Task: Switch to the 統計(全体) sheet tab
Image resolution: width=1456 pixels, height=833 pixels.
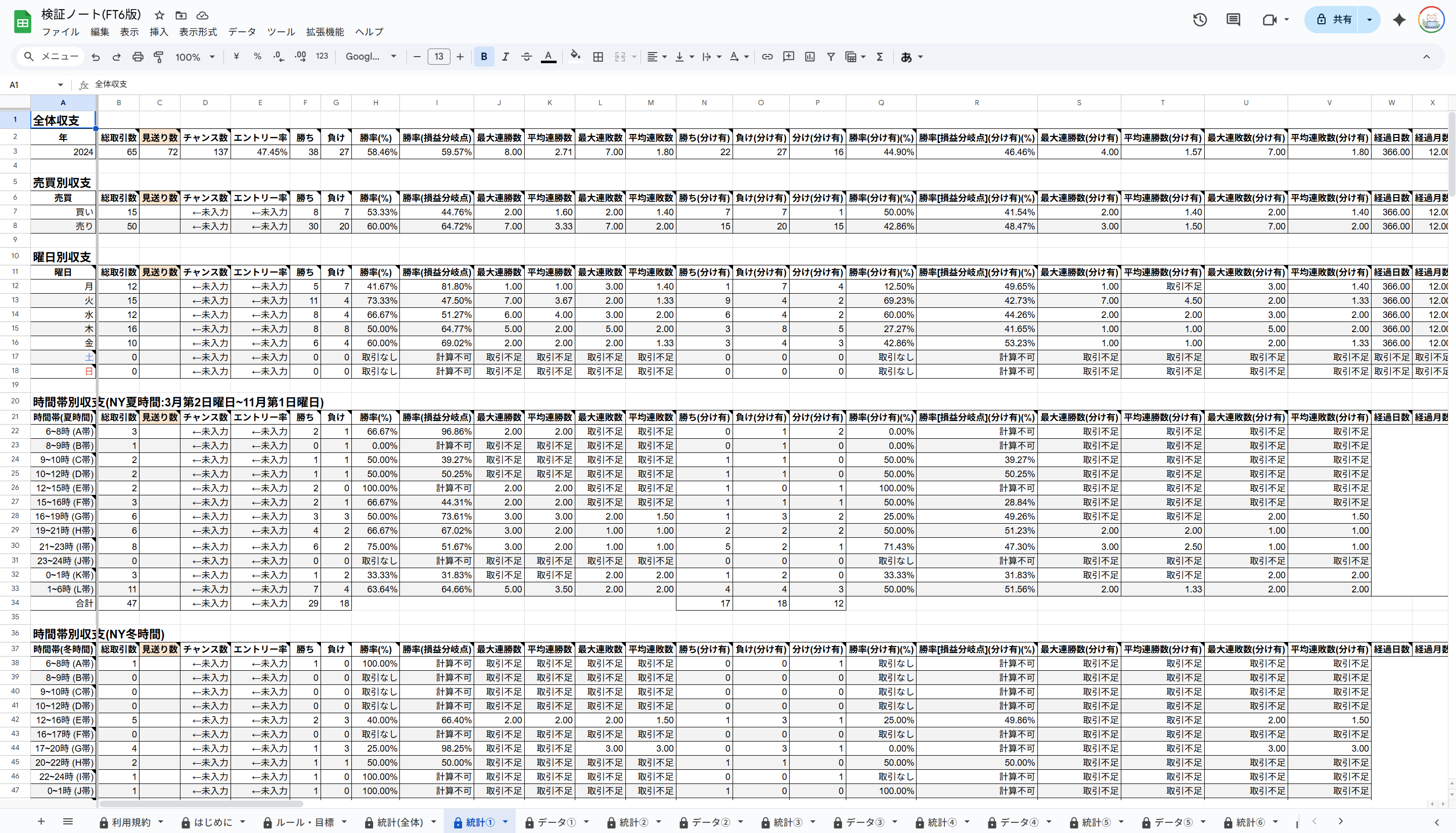Action: [400, 822]
